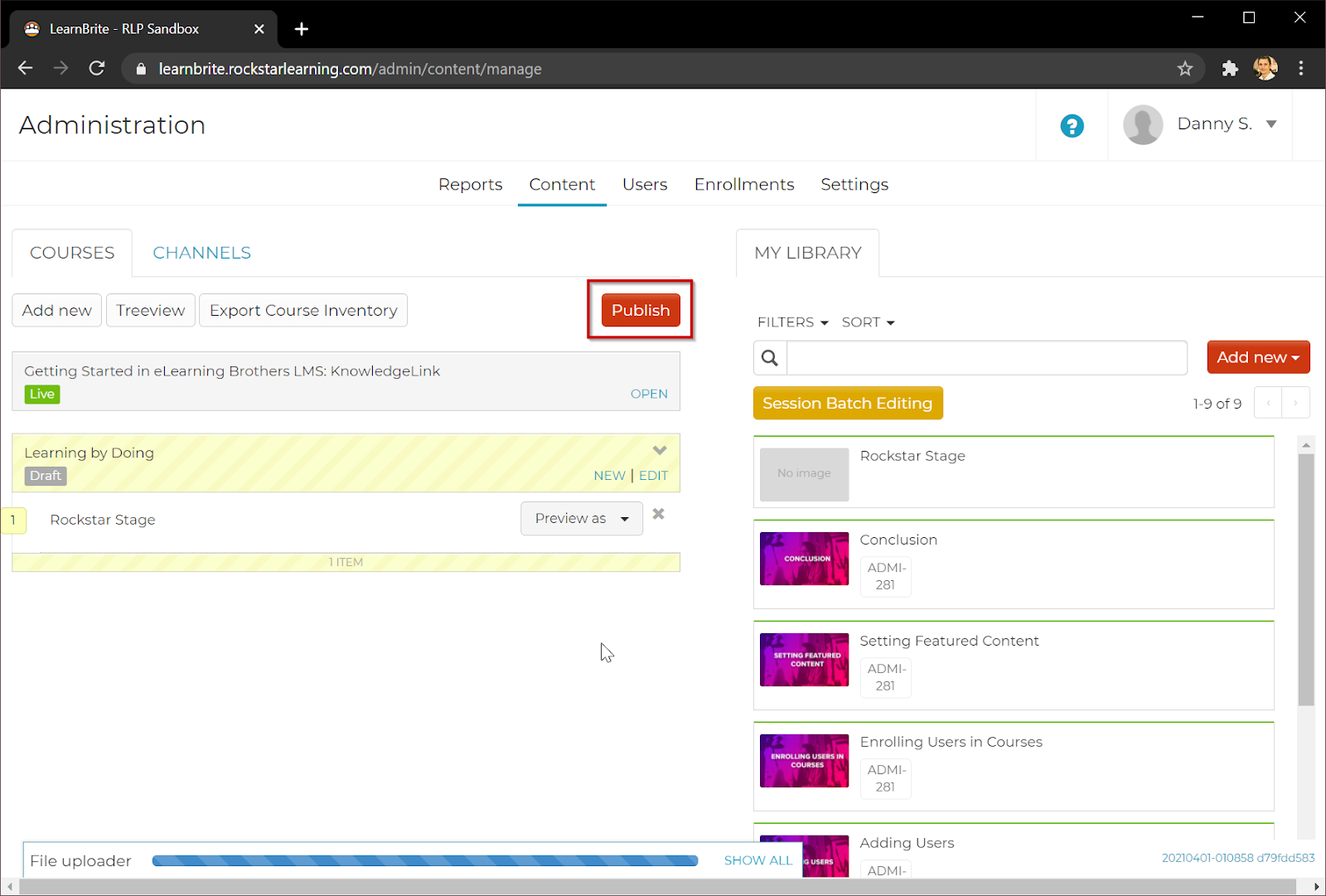The width and height of the screenshot is (1326, 896).
Task: Click the Live status badge
Action: point(42,395)
